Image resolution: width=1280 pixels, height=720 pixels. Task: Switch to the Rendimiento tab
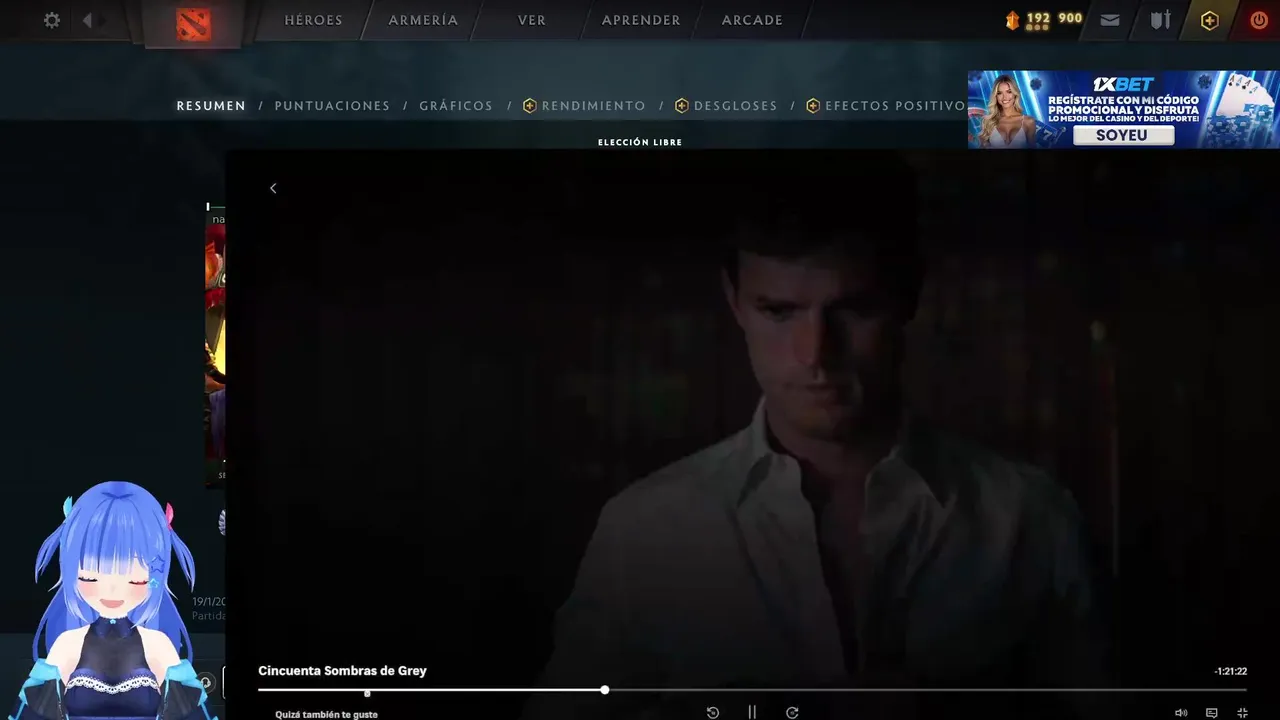pyautogui.click(x=585, y=106)
